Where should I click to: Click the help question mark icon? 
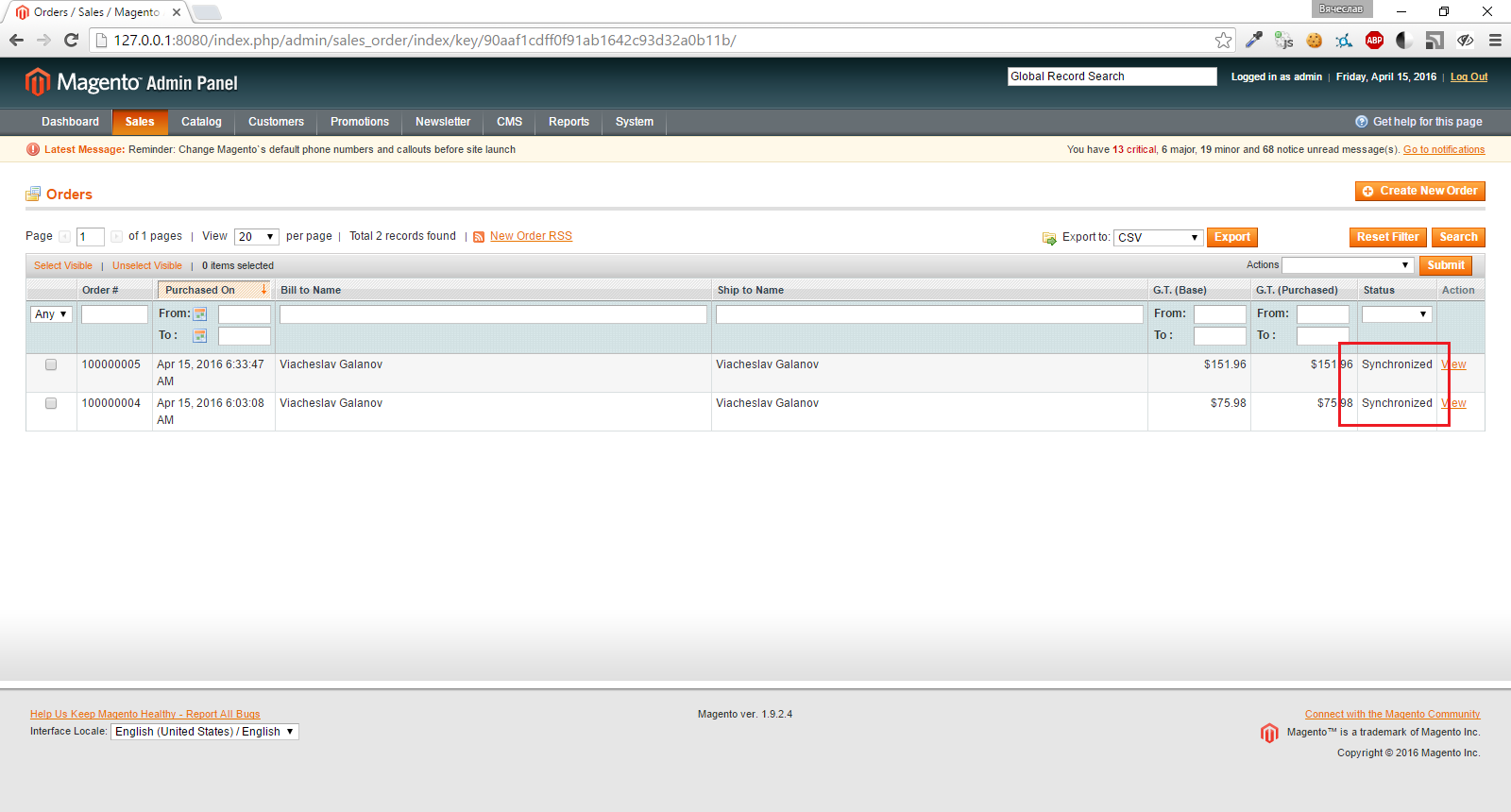point(1362,122)
